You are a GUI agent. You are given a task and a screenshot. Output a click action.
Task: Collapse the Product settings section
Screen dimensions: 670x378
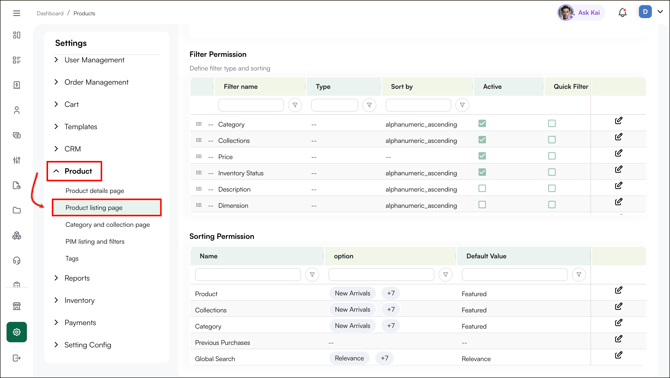(74, 171)
